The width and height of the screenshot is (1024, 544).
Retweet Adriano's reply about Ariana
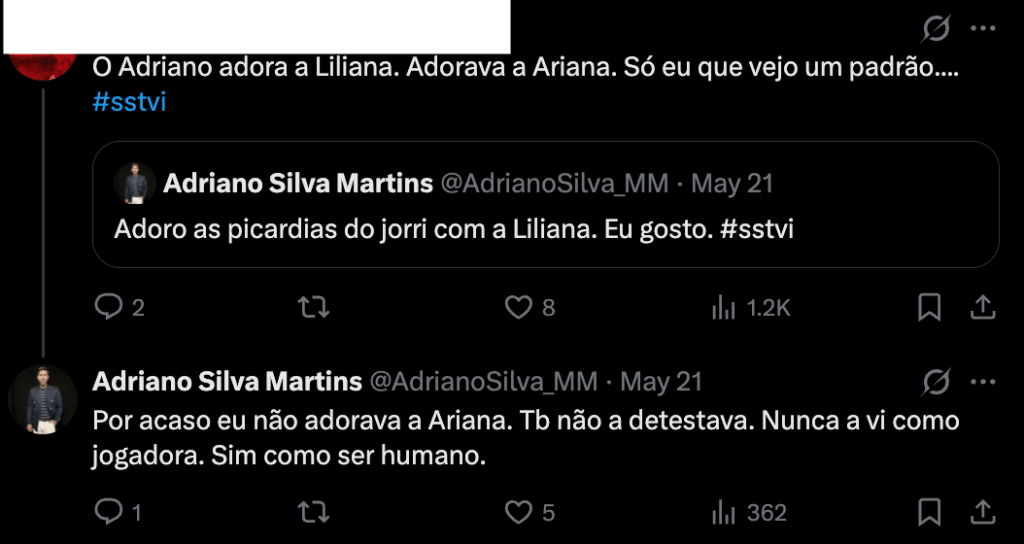click(313, 513)
